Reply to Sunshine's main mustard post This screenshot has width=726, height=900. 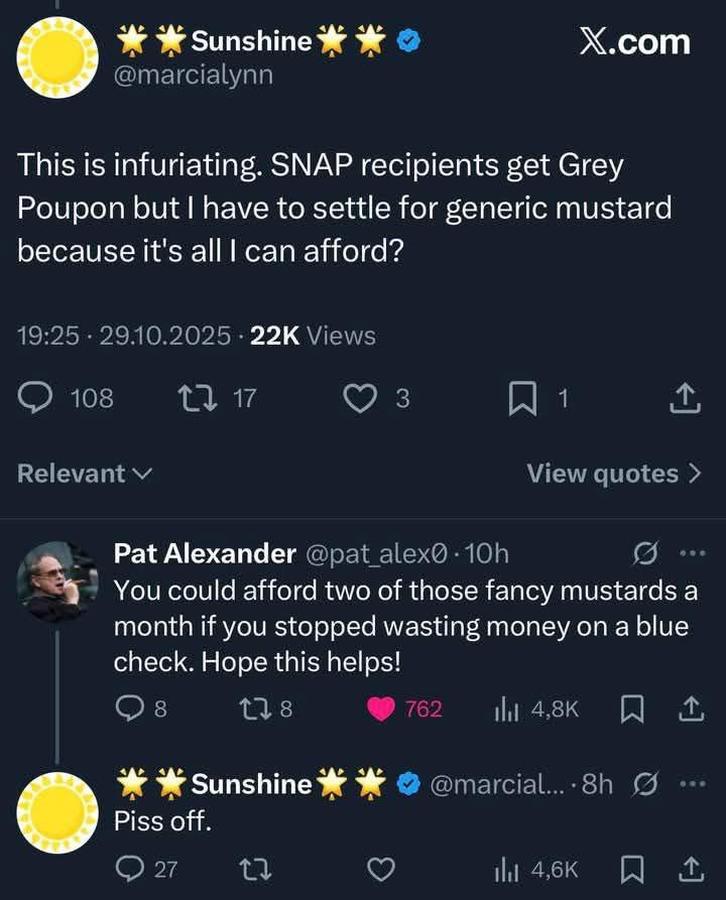38,399
